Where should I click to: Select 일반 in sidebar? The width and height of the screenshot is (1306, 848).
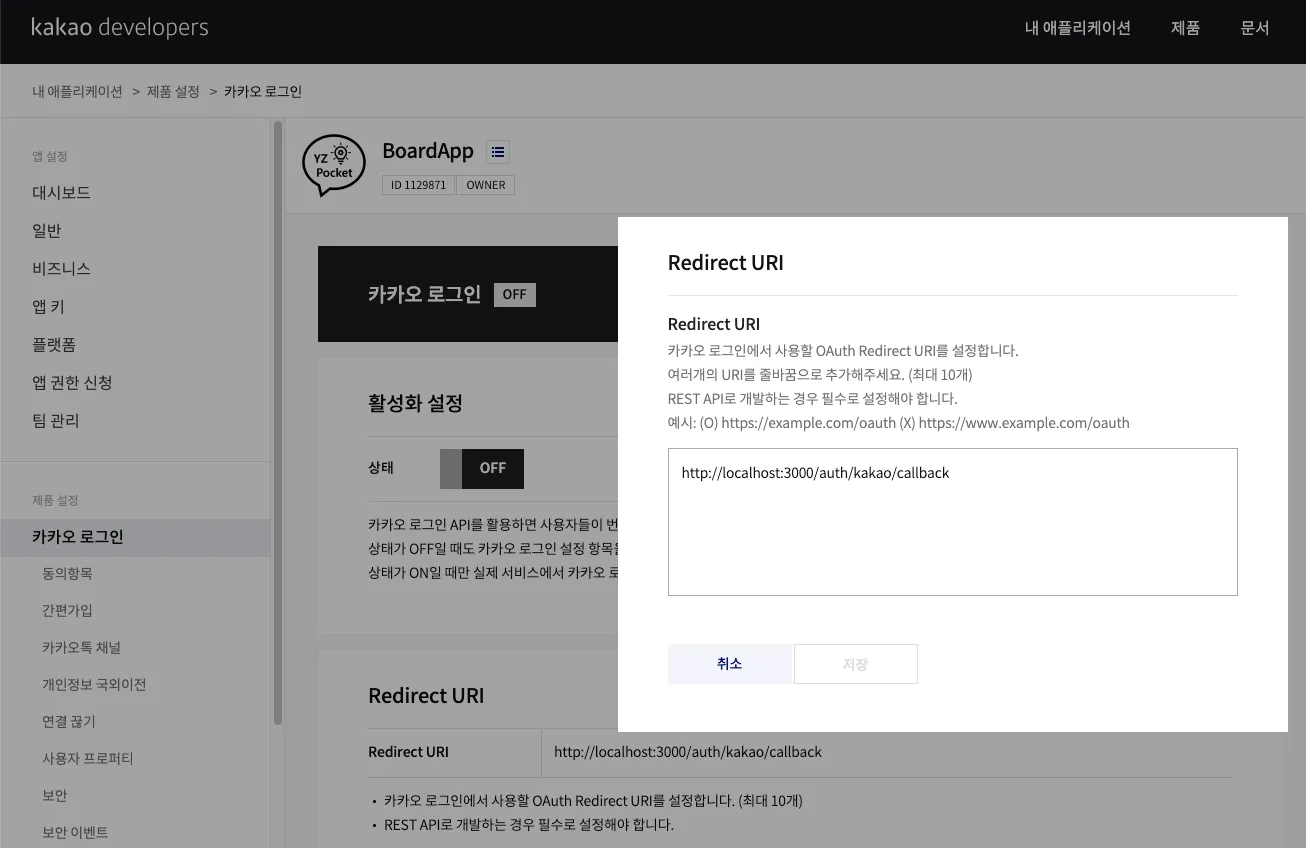[x=47, y=231]
